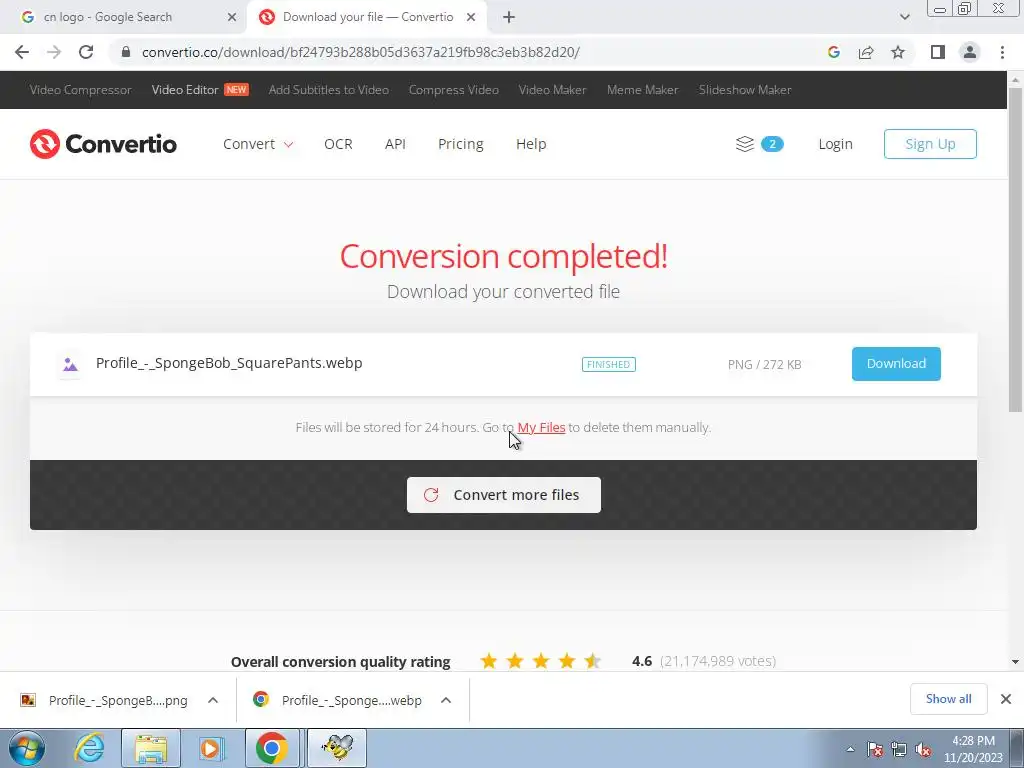Screen dimensions: 1024x768
Task: Open Video Maker link
Action: (x=552, y=90)
